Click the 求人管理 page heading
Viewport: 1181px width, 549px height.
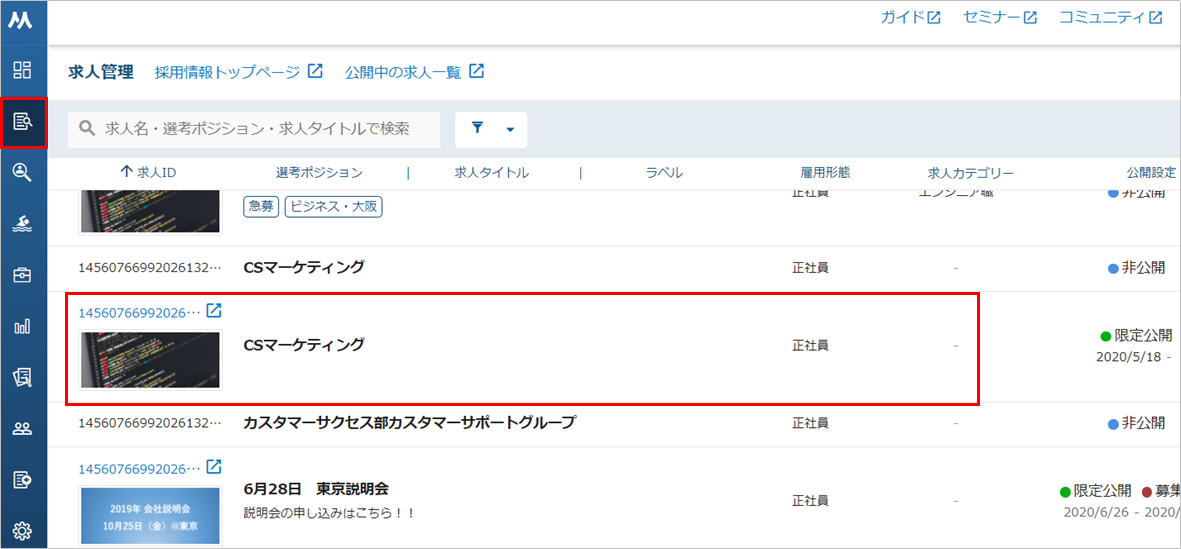pyautogui.click(x=100, y=72)
